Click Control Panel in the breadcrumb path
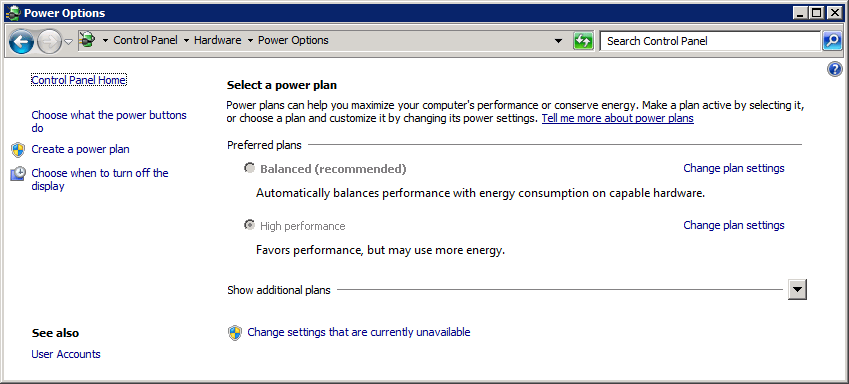This screenshot has height=384, width=849. (x=145, y=40)
